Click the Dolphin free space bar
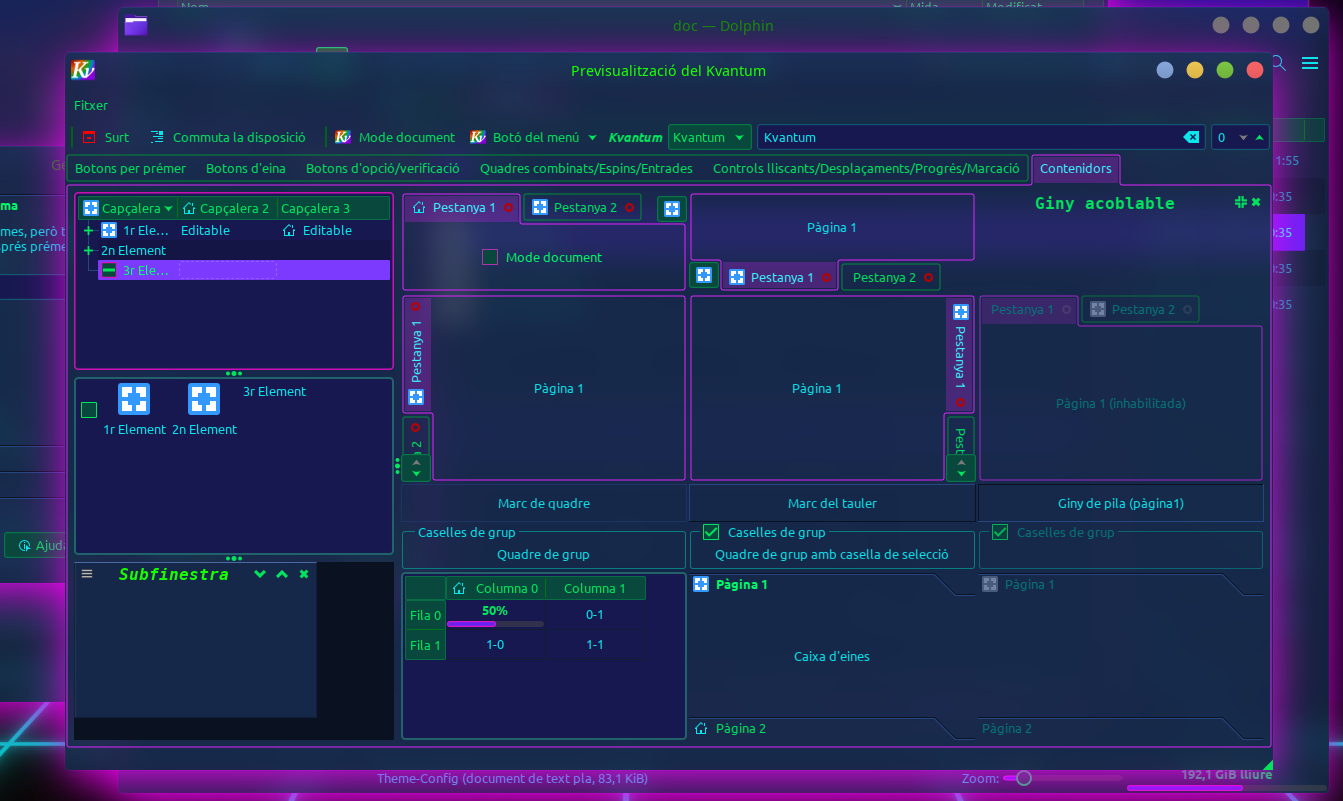This screenshot has height=801, width=1343. click(x=1226, y=788)
